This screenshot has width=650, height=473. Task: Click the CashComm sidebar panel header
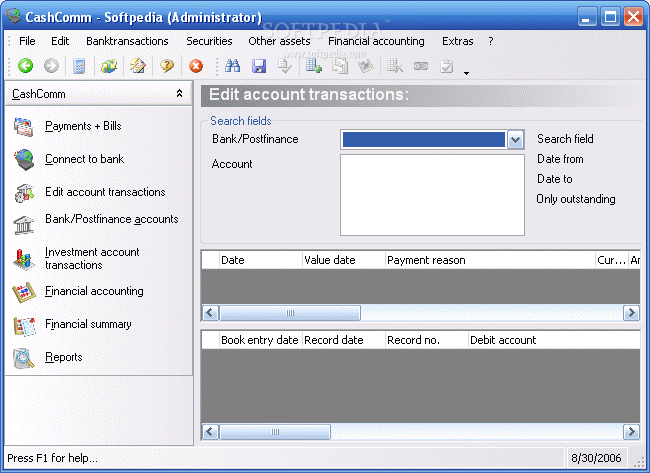click(99, 94)
